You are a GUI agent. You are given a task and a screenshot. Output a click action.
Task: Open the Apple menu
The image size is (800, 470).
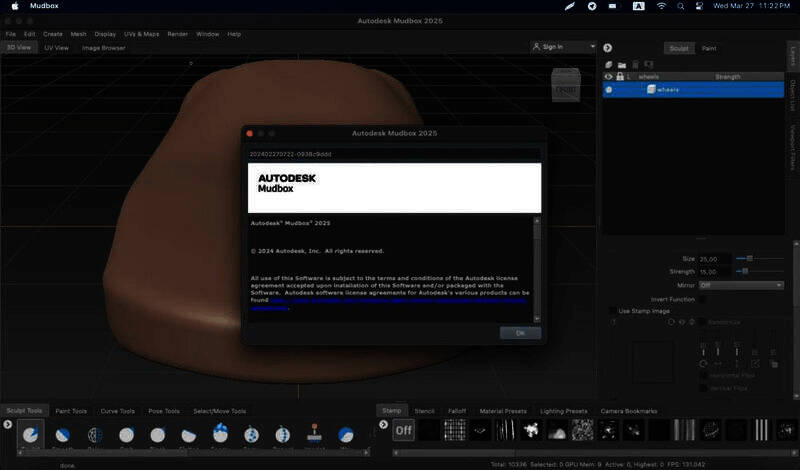point(15,6)
